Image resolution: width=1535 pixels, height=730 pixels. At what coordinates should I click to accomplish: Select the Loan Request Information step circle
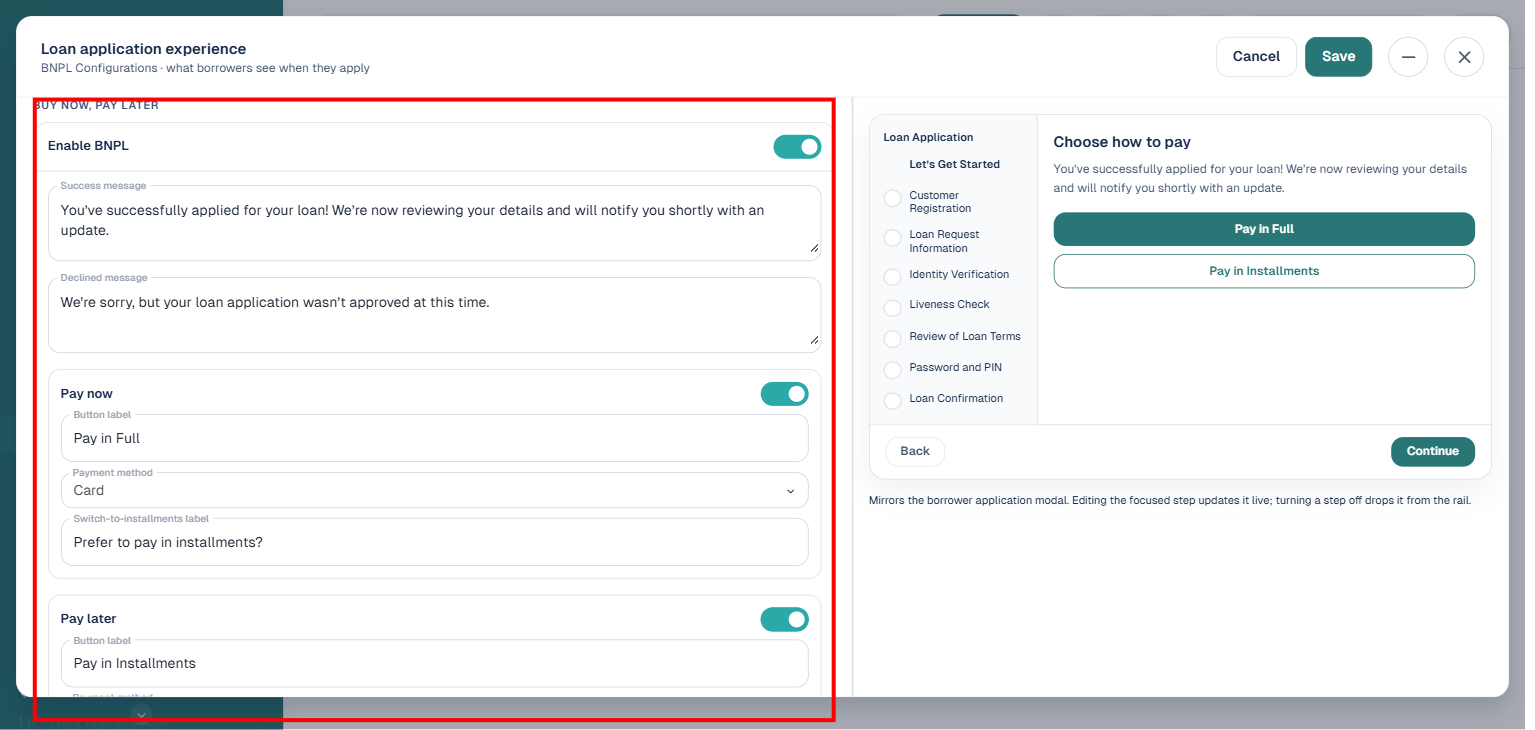coord(893,238)
